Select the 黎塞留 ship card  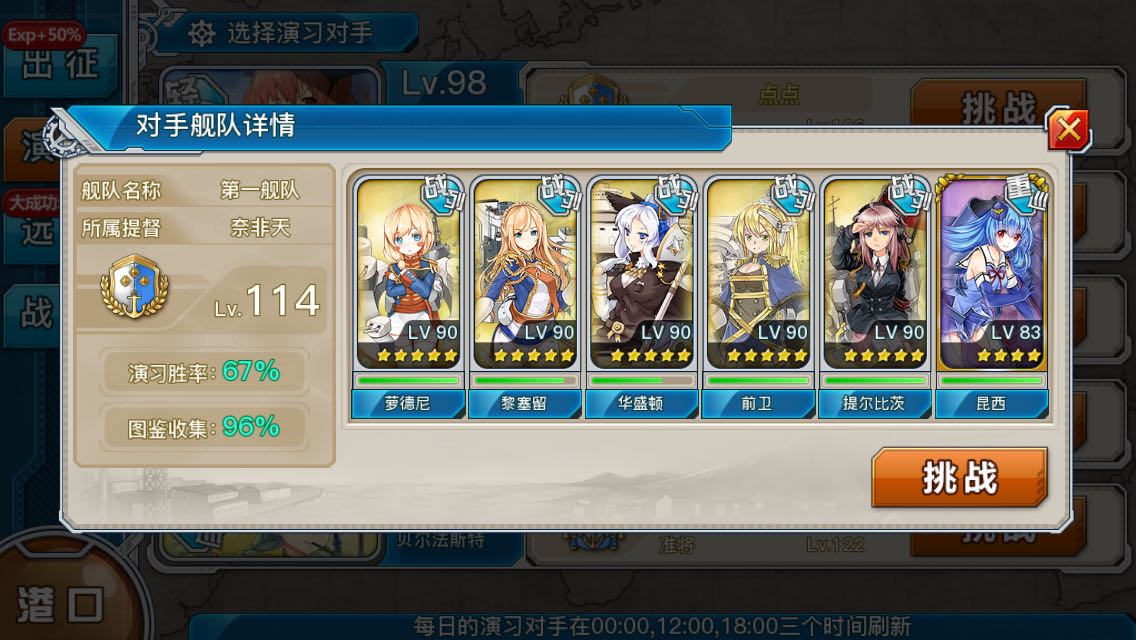(x=525, y=297)
